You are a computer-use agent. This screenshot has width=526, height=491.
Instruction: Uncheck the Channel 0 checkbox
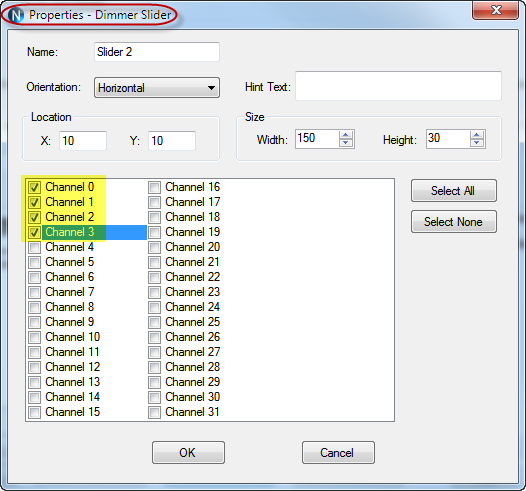tap(34, 187)
